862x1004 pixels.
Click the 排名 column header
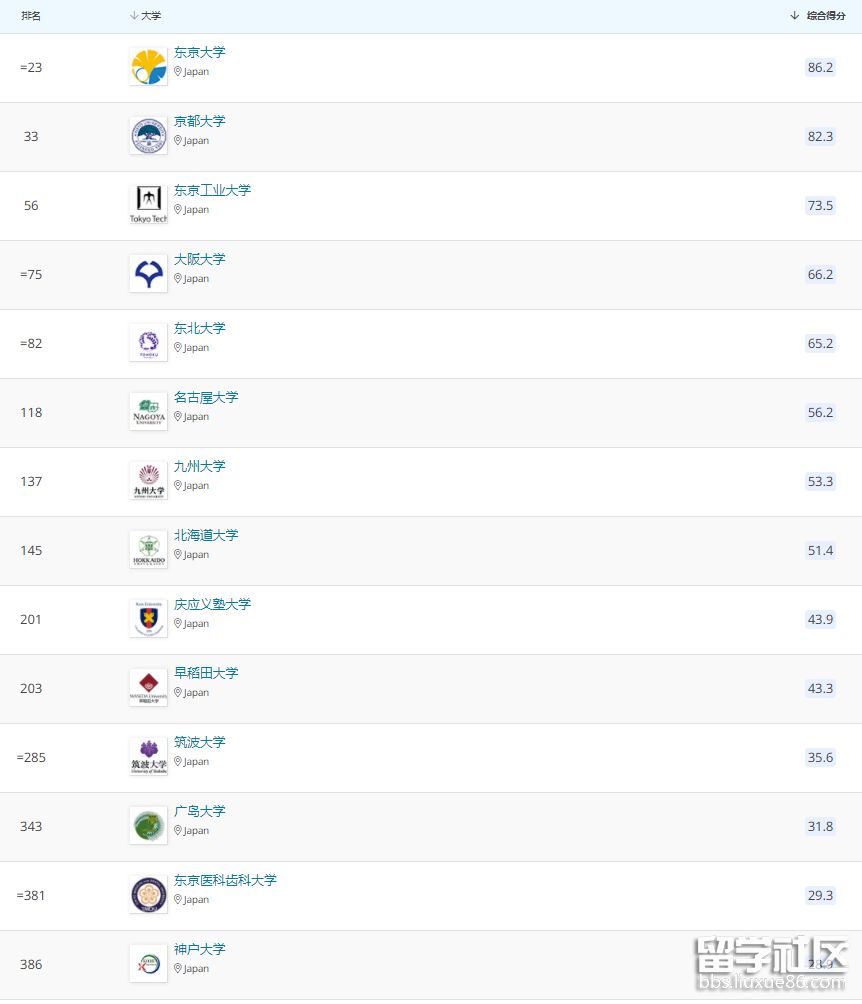[x=31, y=16]
